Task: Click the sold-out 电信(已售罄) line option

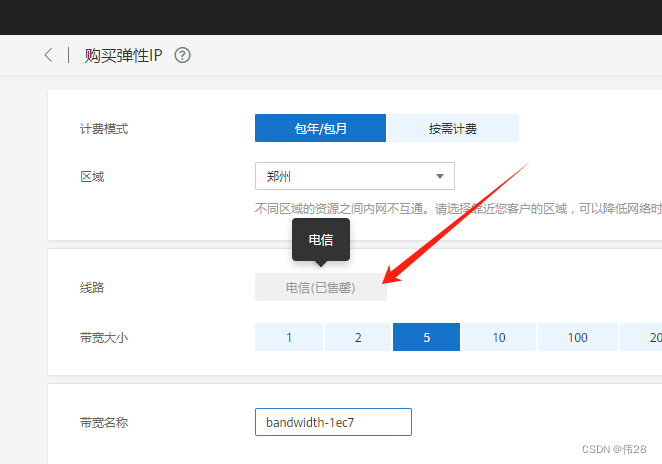Action: (320, 287)
